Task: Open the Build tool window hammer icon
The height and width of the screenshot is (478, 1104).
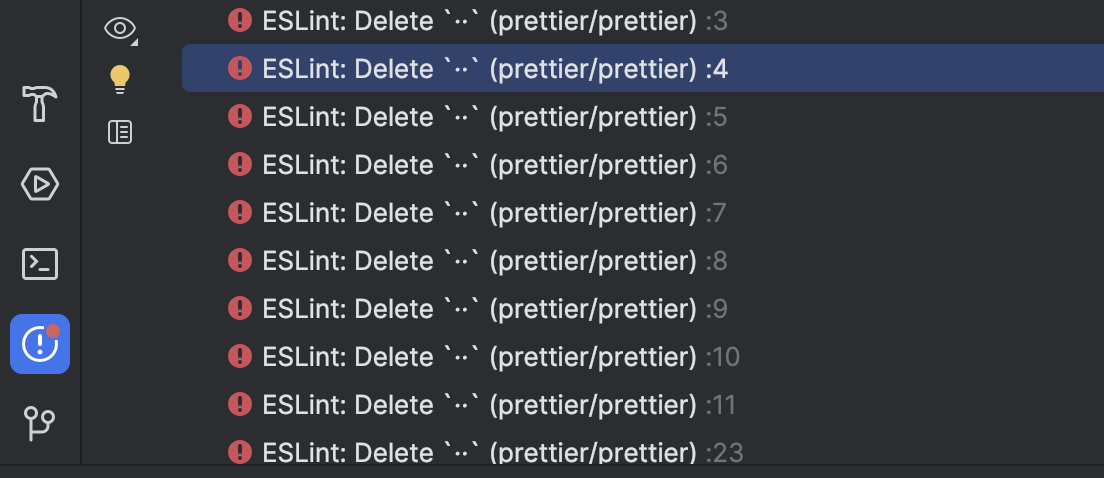Action: tap(39, 103)
